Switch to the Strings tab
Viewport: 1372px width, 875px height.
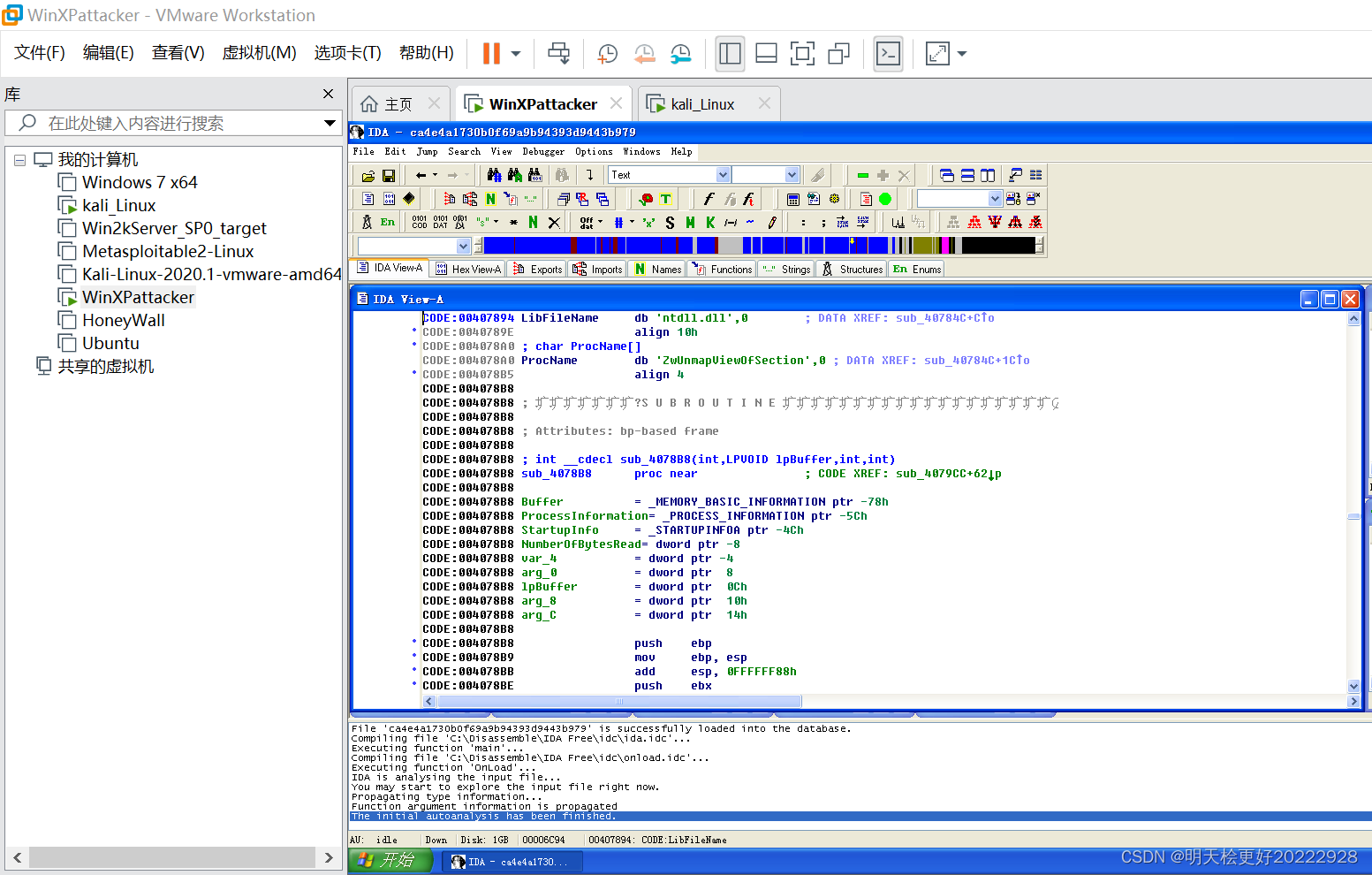tap(786, 269)
